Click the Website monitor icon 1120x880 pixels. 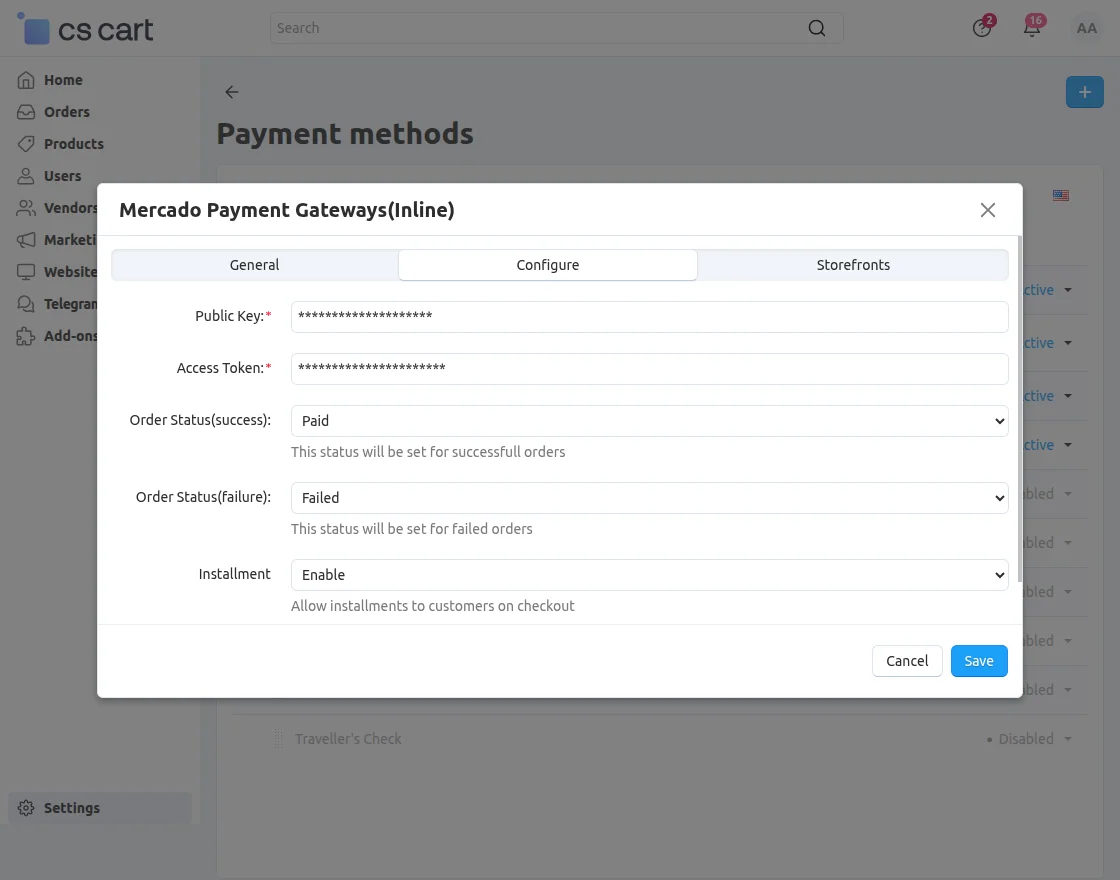click(x=26, y=271)
